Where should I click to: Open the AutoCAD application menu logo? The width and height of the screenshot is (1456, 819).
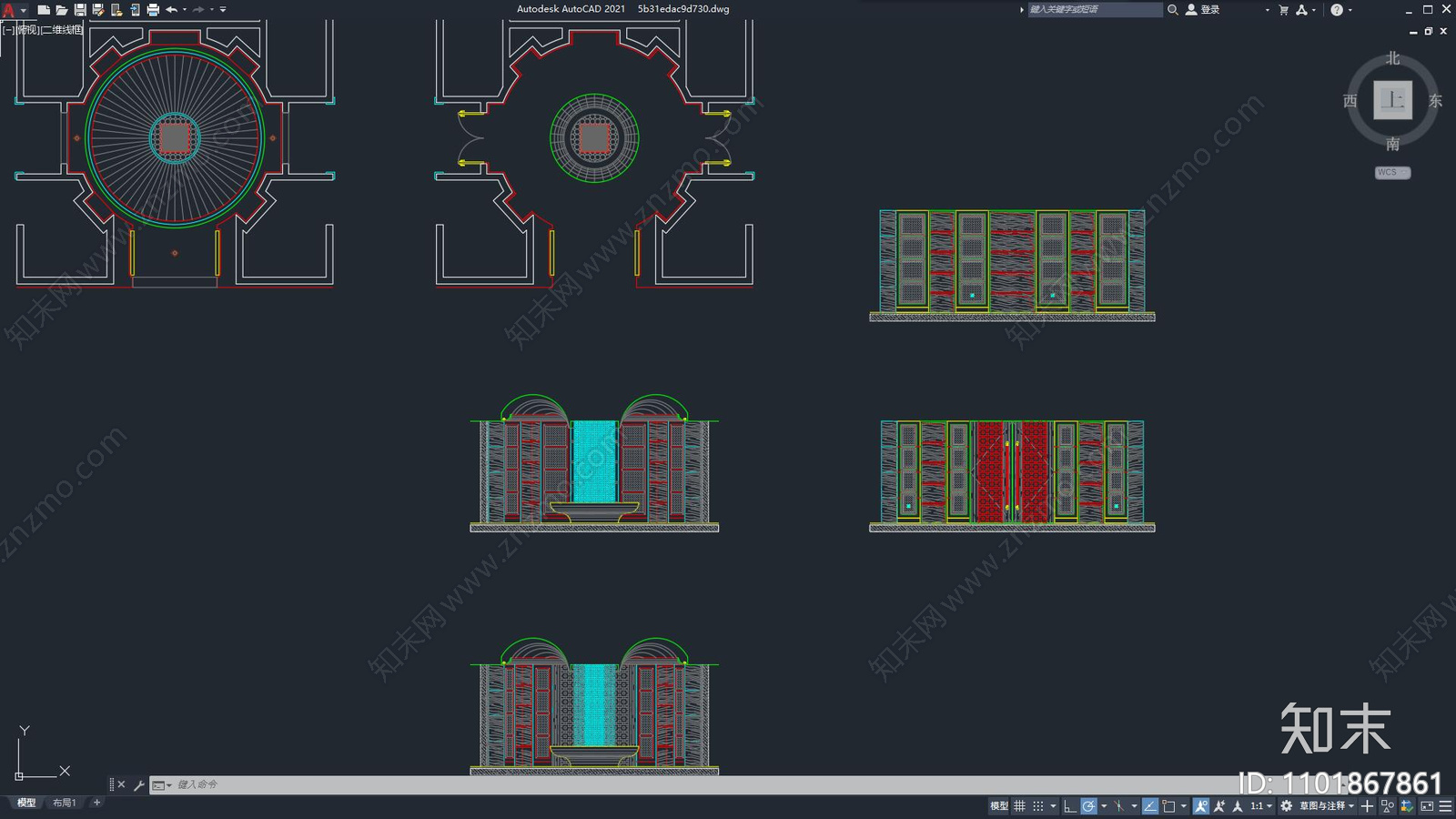pos(8,10)
